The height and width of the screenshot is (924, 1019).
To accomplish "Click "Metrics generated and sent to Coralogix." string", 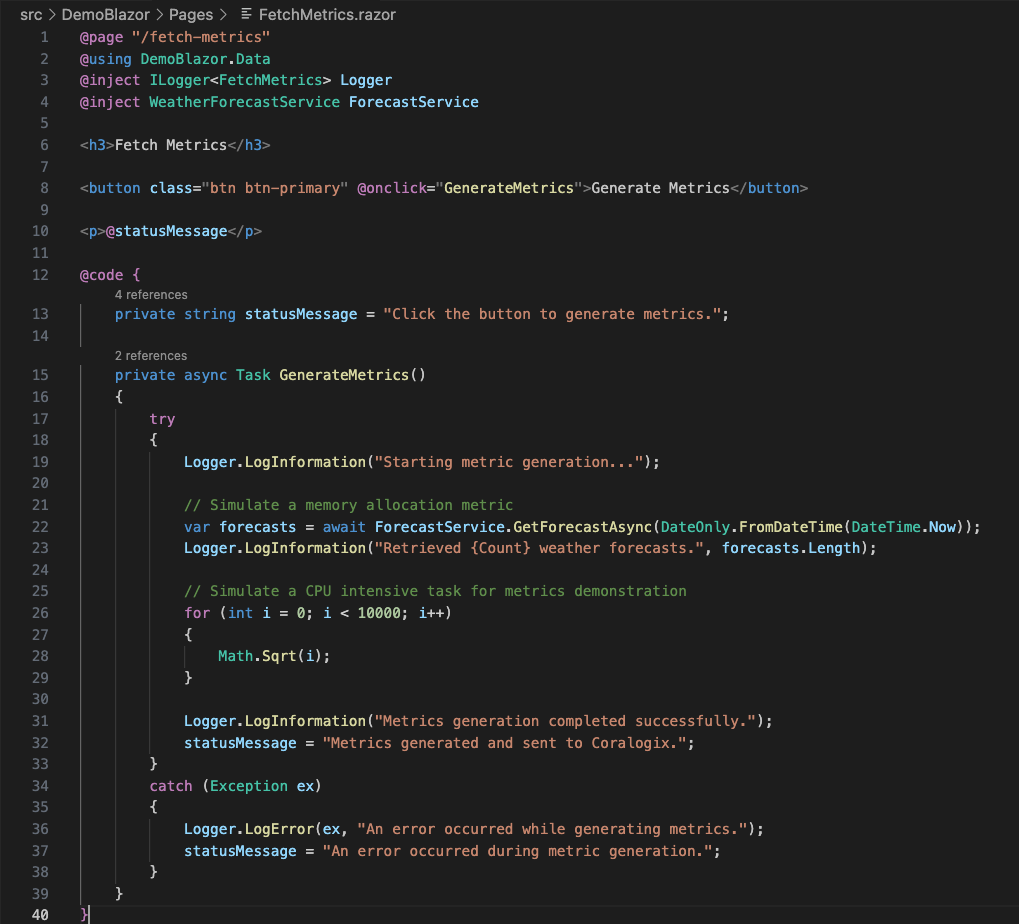I will (x=504, y=743).
